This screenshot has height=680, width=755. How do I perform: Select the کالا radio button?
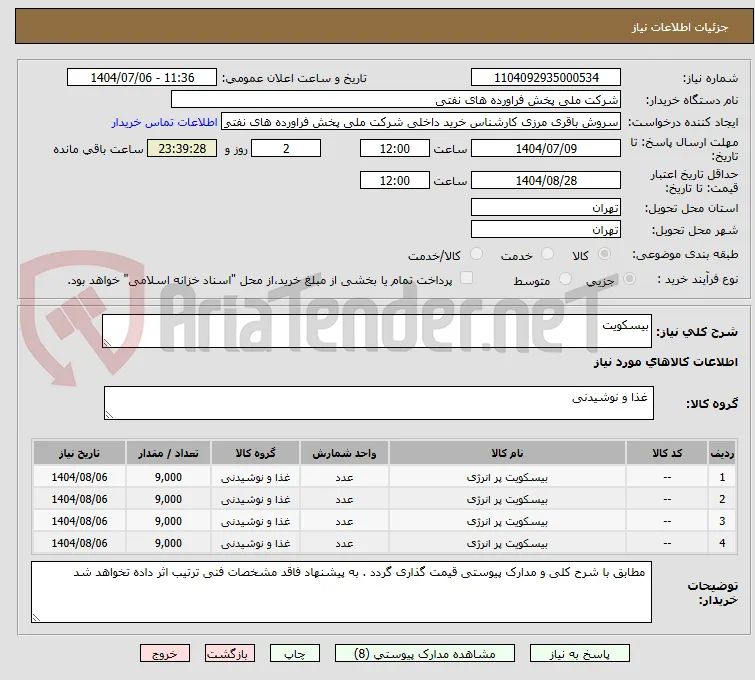point(604,254)
